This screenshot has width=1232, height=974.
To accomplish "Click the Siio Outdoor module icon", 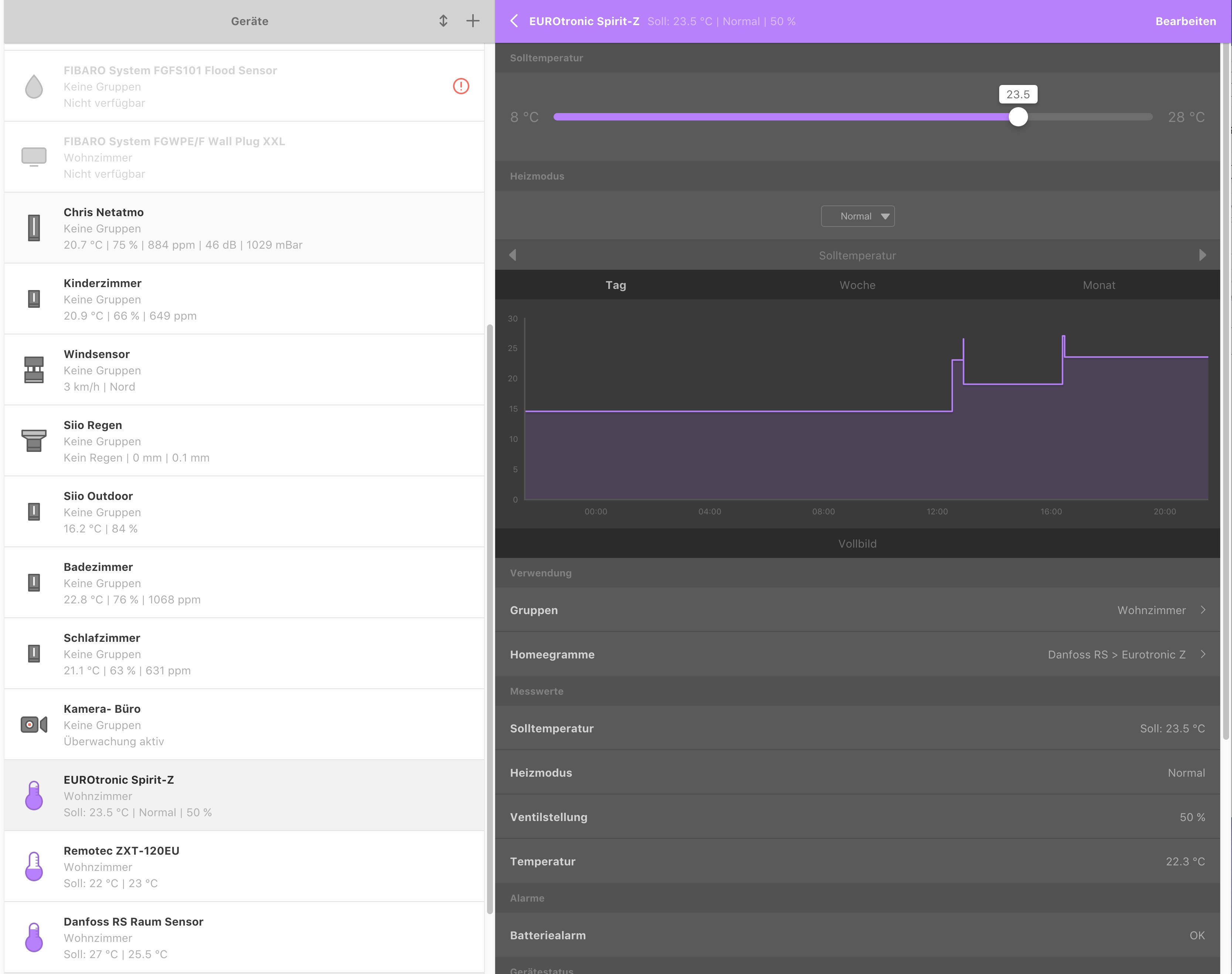I will tap(34, 511).
